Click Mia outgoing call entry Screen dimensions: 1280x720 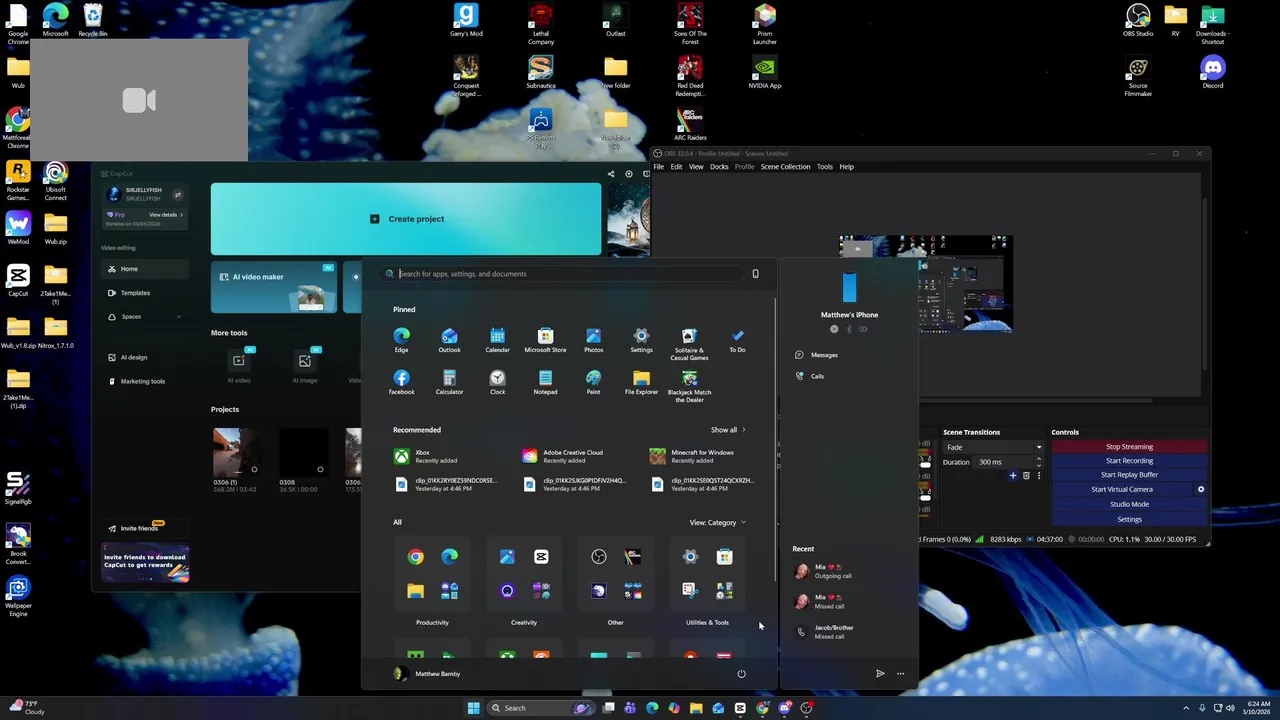pos(833,571)
